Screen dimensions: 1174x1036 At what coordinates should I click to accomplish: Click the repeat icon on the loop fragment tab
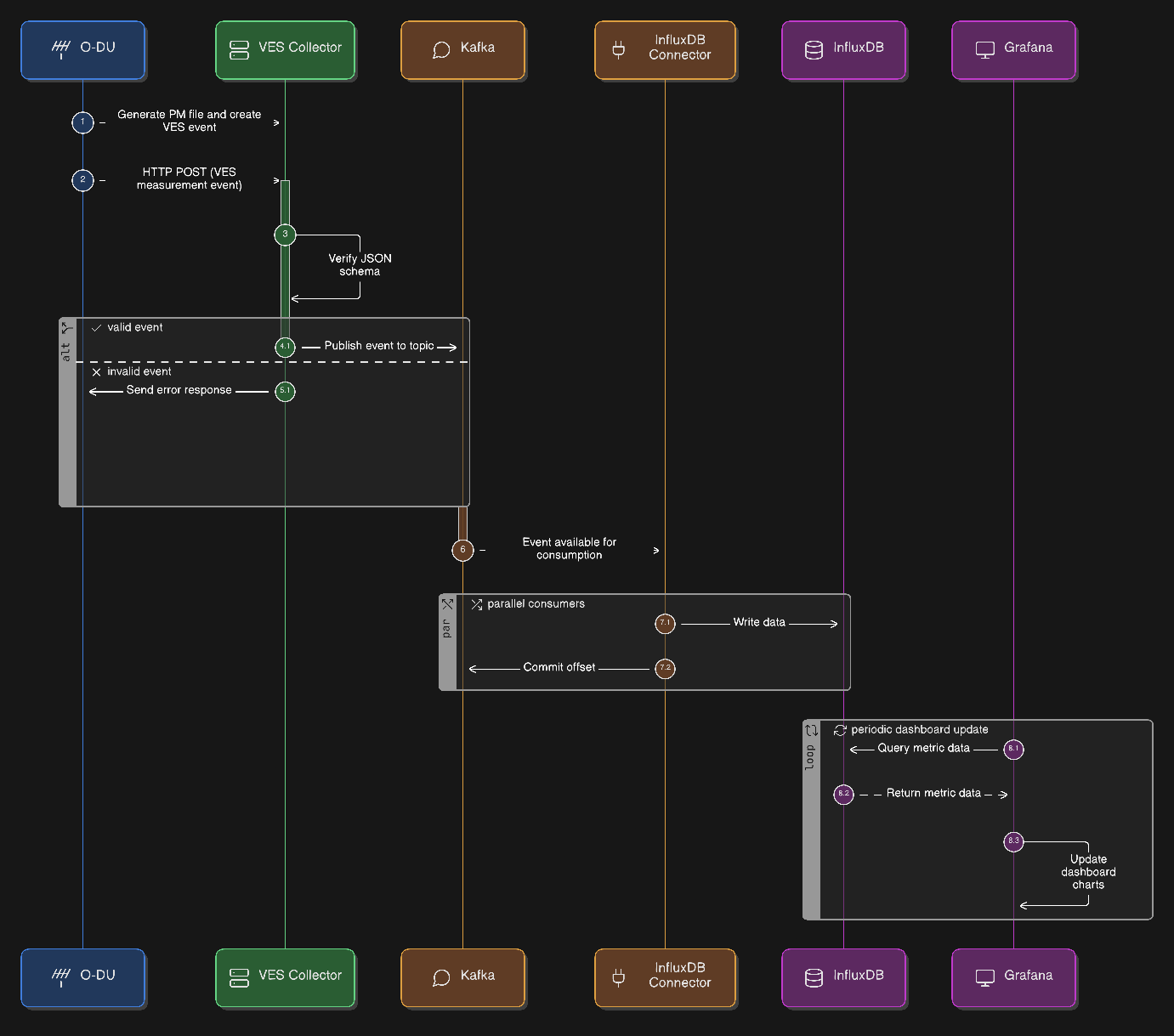coord(811,730)
